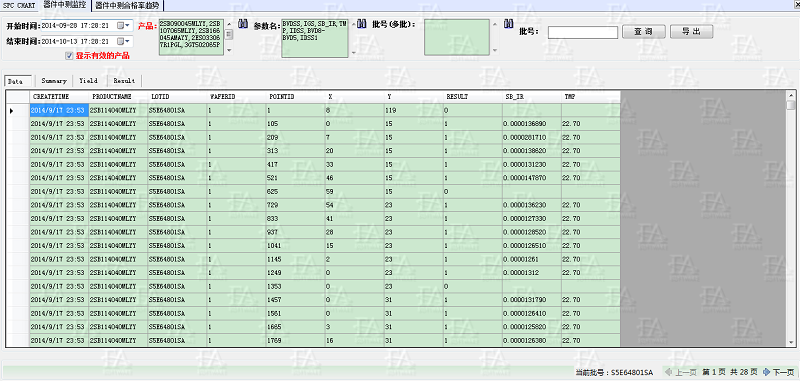Go to next page with 下一页 arrow
Screen dimensions: 800x381
(x=766, y=372)
